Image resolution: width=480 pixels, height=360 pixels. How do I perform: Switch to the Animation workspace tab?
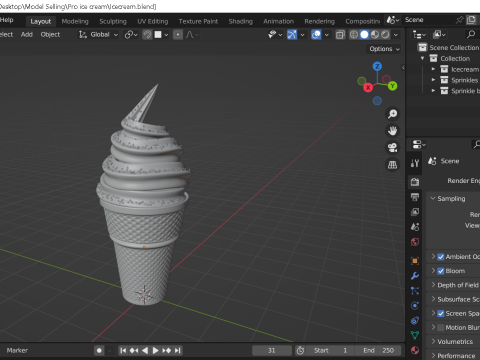tap(278, 21)
